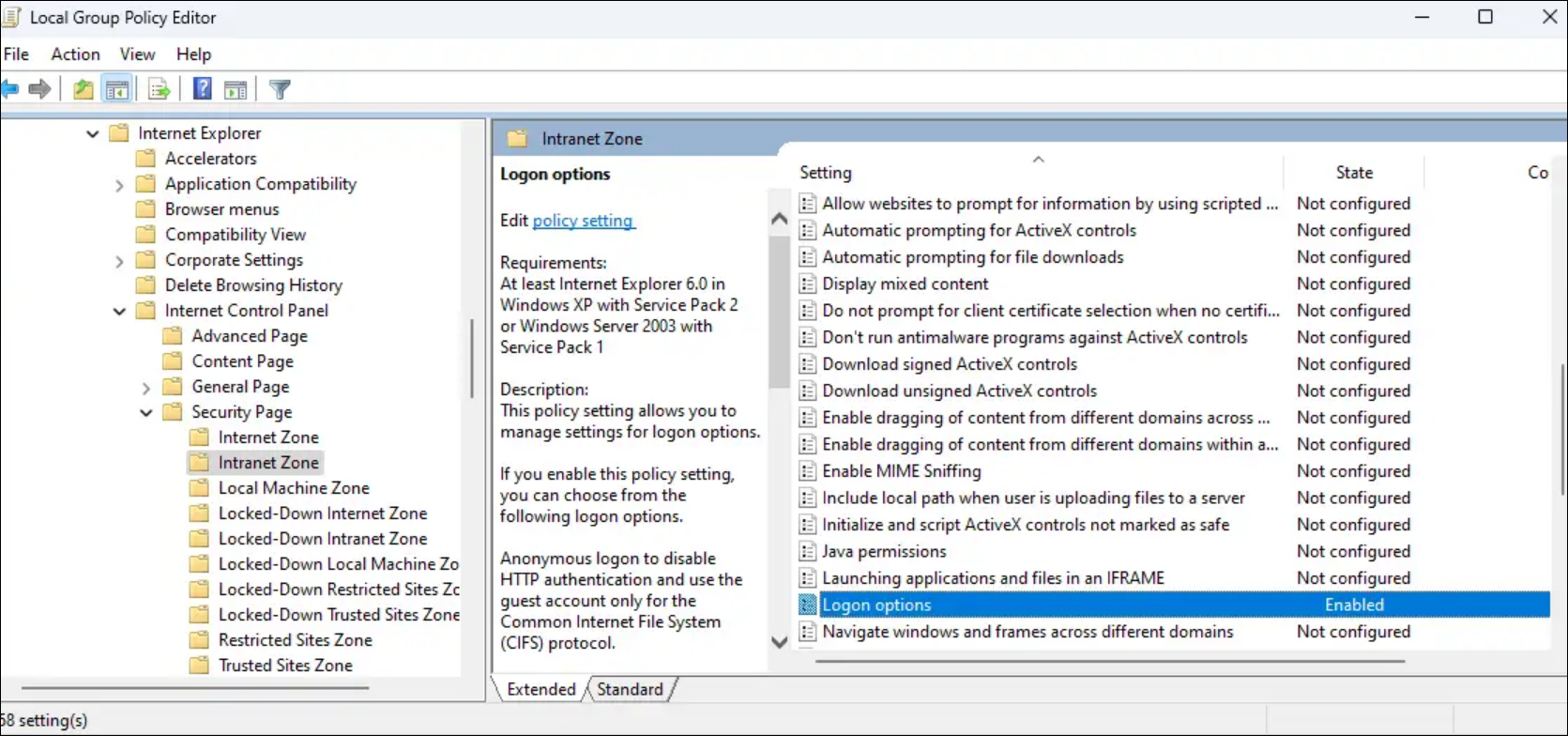Switch to the Extended tab
The image size is (1568, 736).
(x=541, y=689)
